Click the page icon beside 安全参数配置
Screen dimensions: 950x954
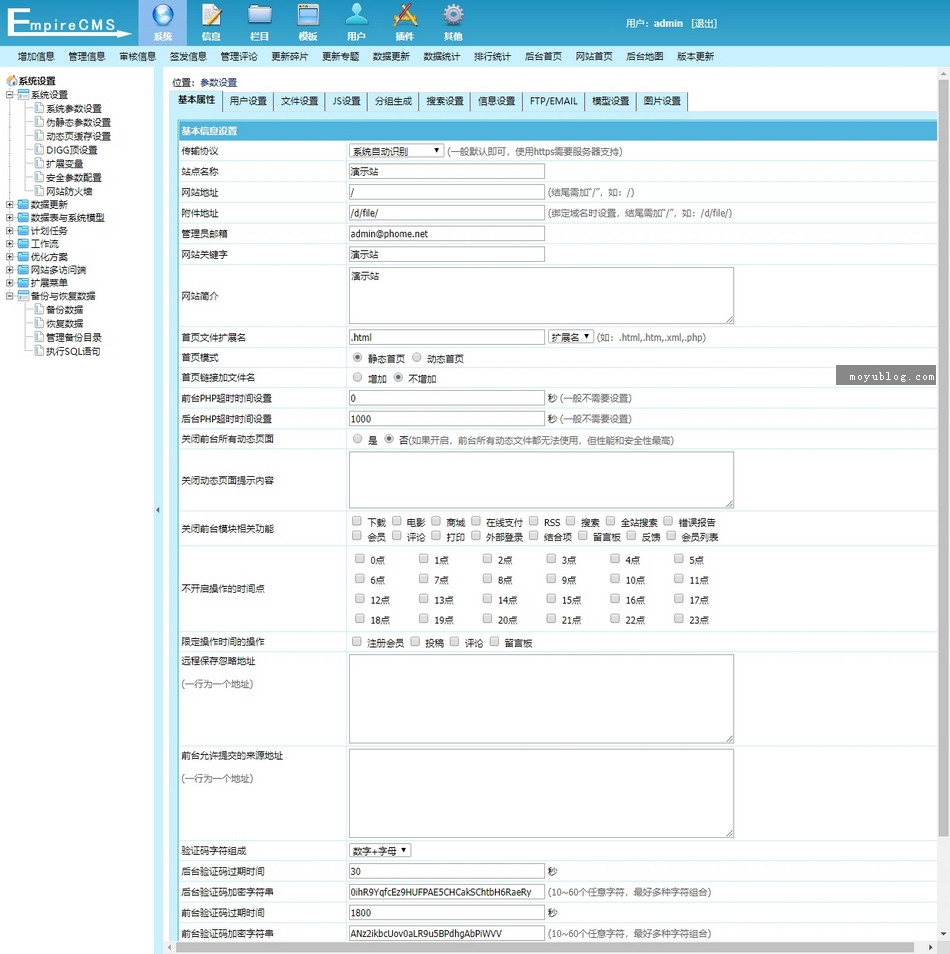[x=39, y=177]
